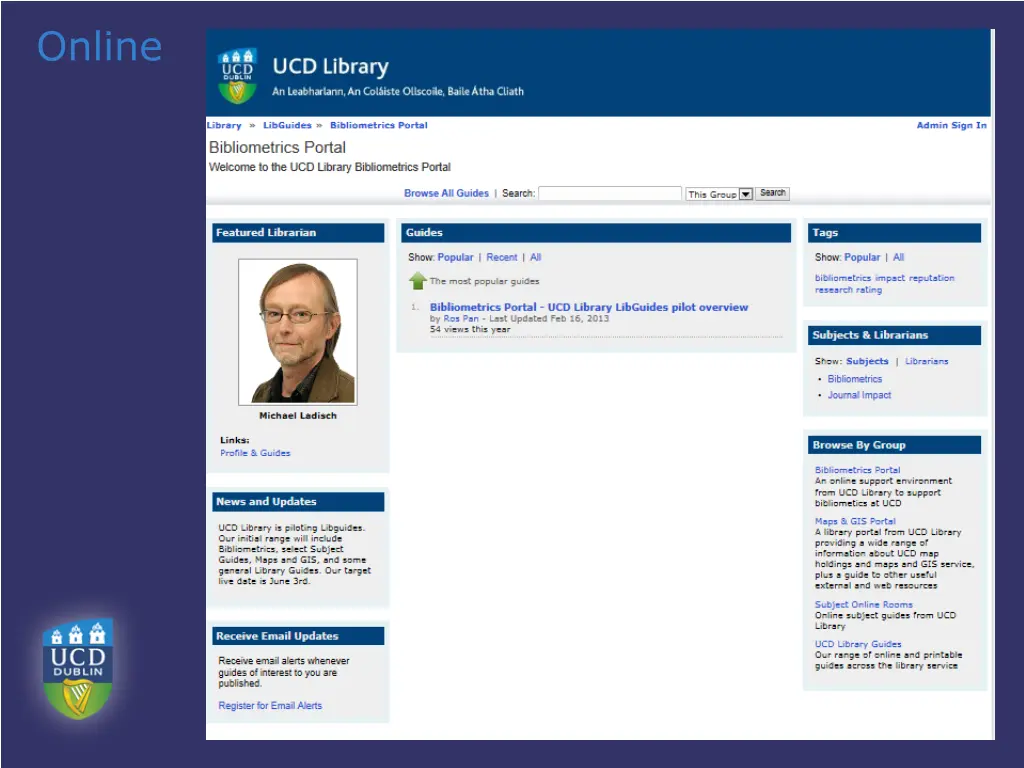Switch to Librarians view

(x=926, y=361)
